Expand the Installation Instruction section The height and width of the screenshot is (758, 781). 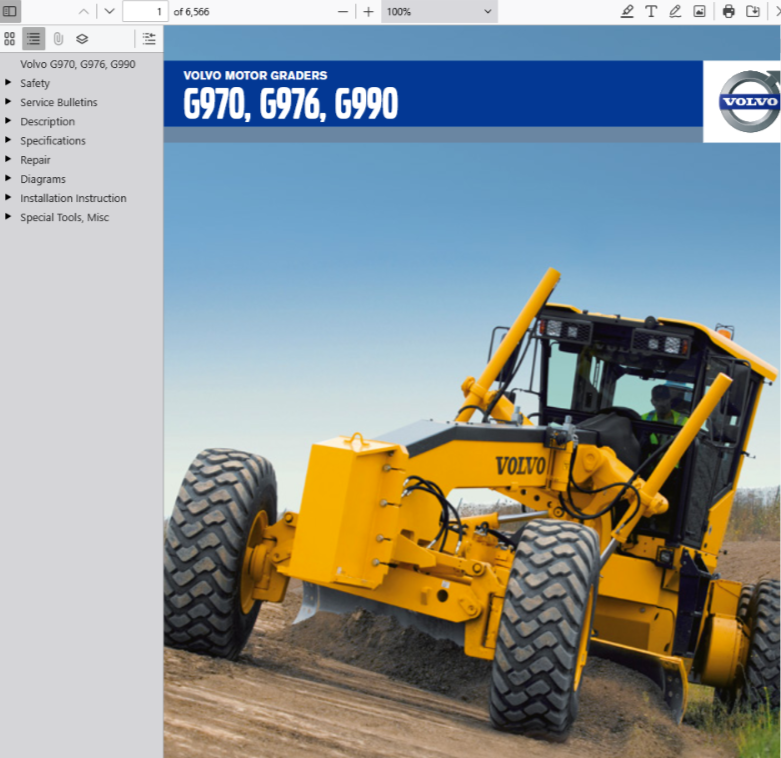(x=8, y=198)
